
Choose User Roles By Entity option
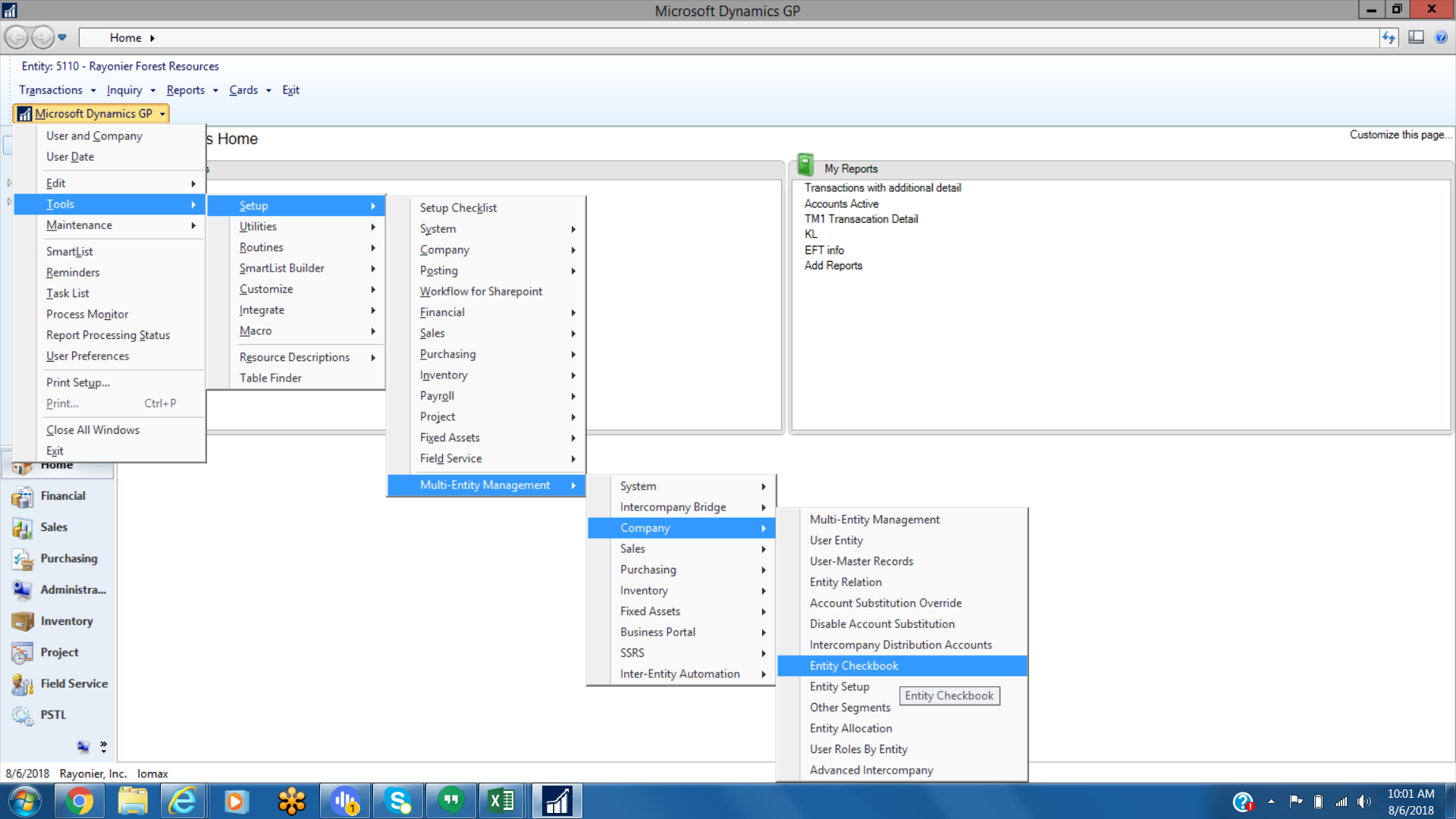[x=902, y=749]
